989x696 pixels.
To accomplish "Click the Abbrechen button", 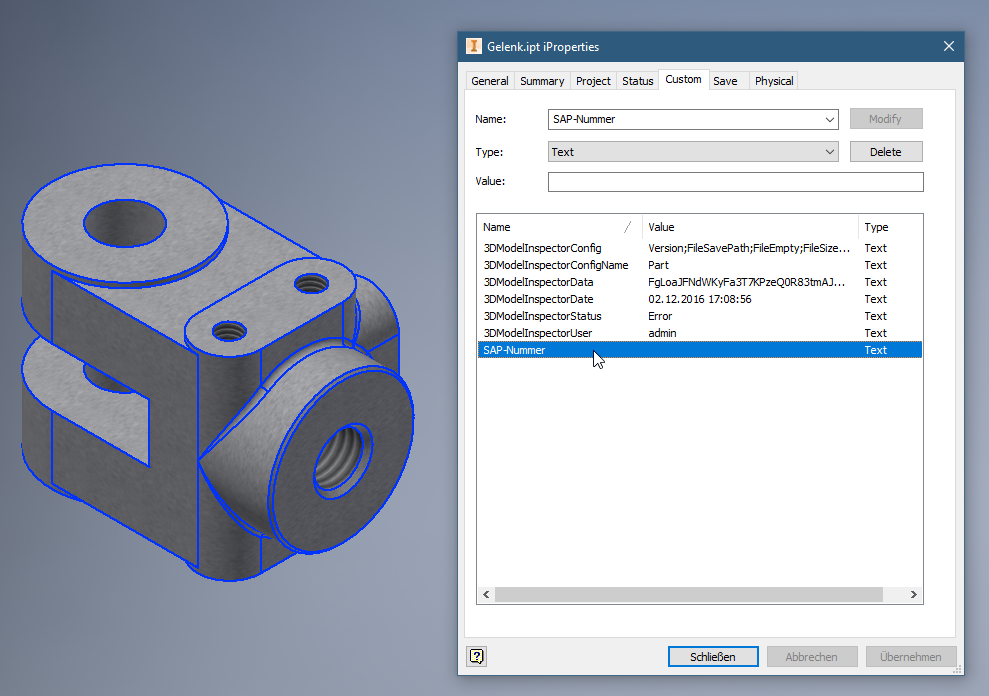I will (x=812, y=656).
